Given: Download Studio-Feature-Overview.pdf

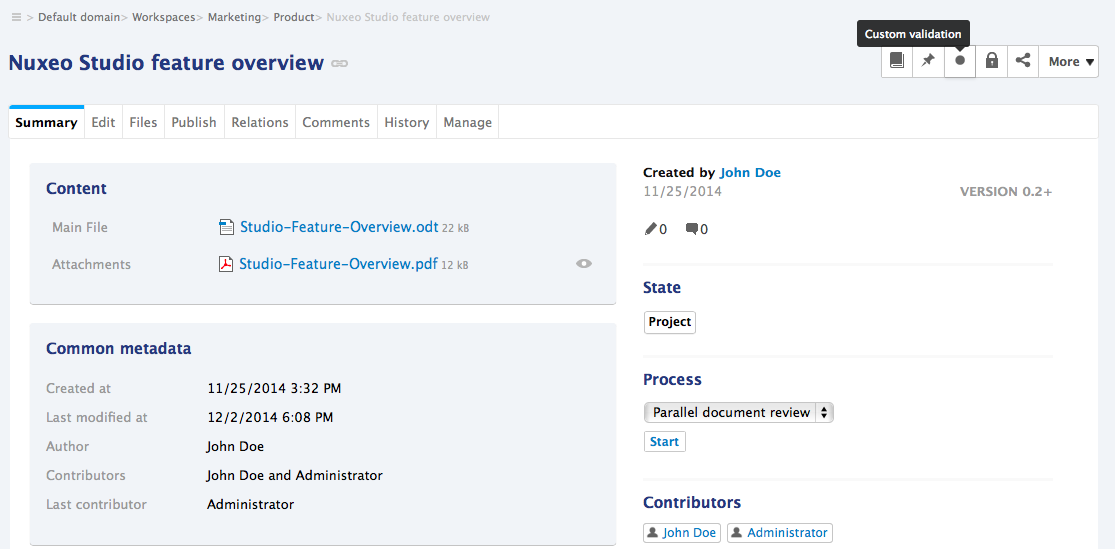Looking at the screenshot, I should (338, 265).
